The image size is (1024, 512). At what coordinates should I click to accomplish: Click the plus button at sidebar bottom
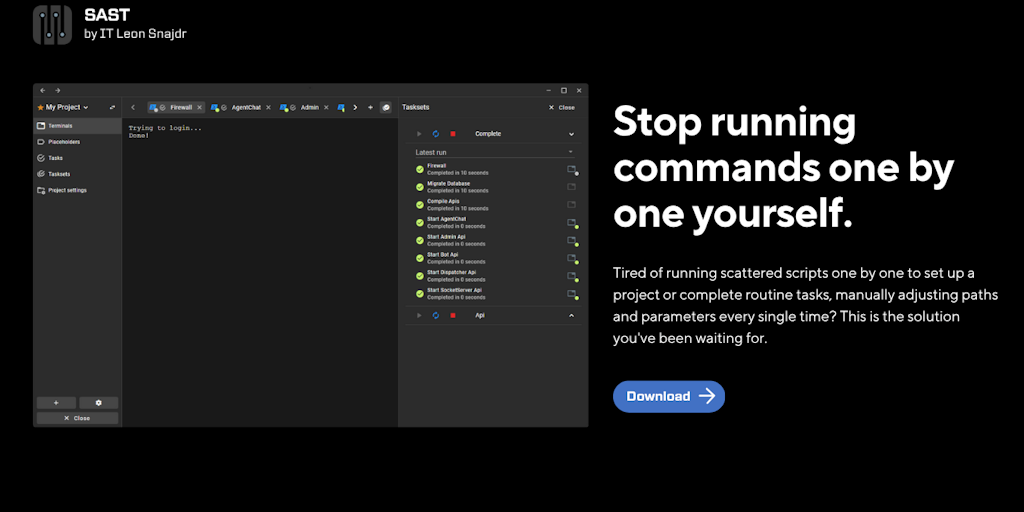click(x=56, y=403)
